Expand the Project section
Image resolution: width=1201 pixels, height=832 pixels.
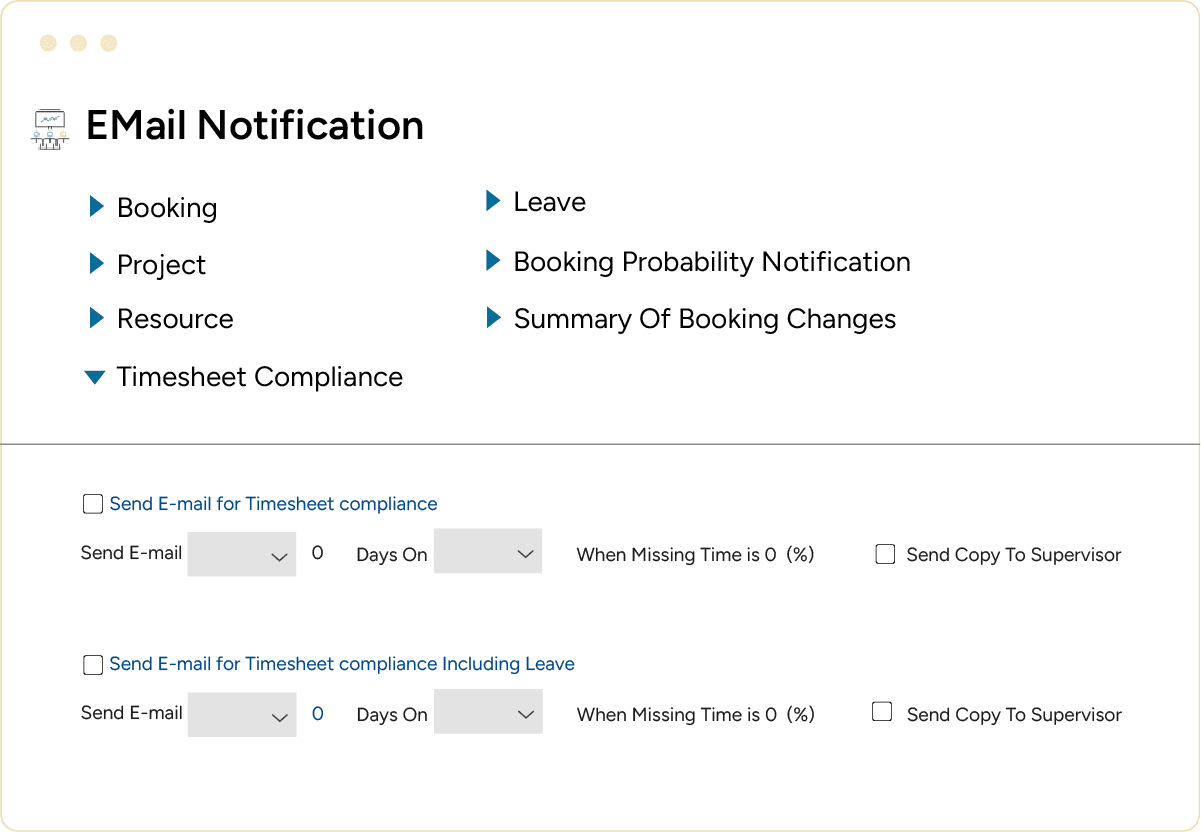96,264
